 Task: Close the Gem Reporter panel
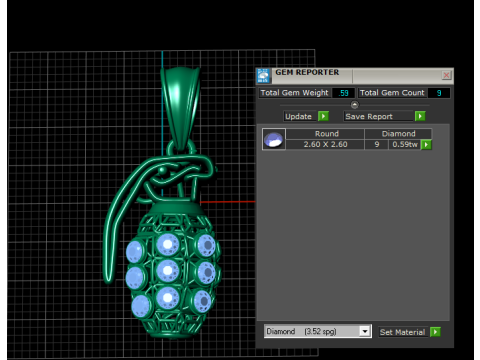coord(446,75)
